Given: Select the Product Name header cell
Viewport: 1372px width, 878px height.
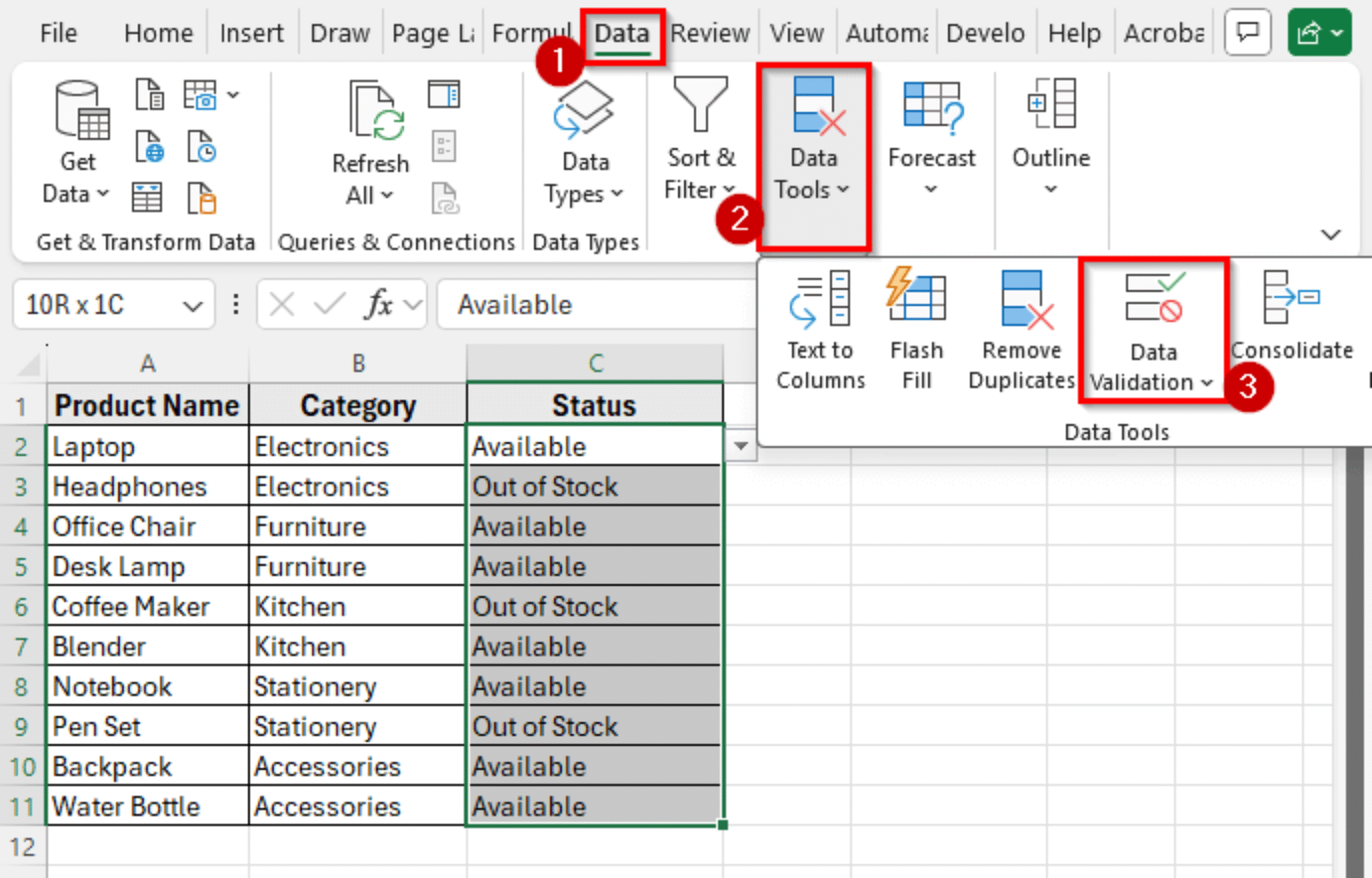Looking at the screenshot, I should pos(147,405).
